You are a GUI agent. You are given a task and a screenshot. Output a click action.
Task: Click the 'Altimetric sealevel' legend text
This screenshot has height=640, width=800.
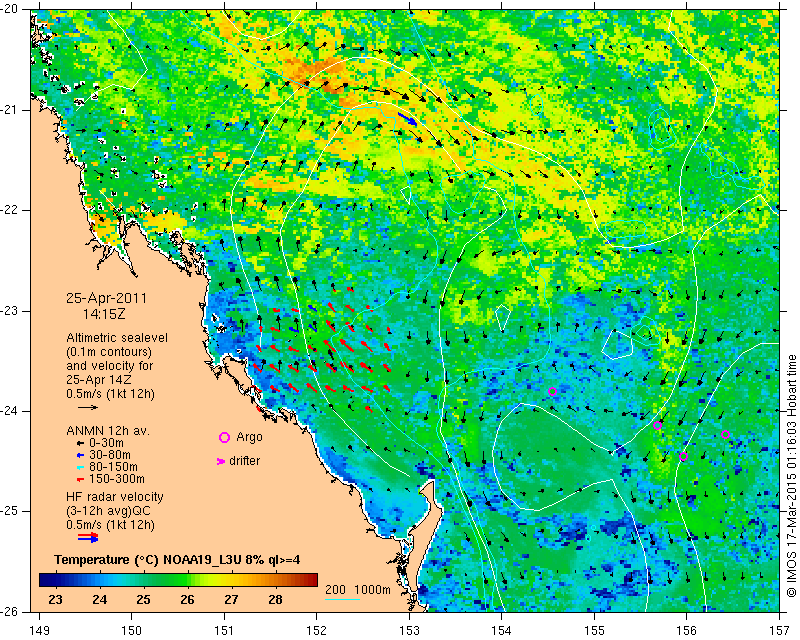pos(117,338)
